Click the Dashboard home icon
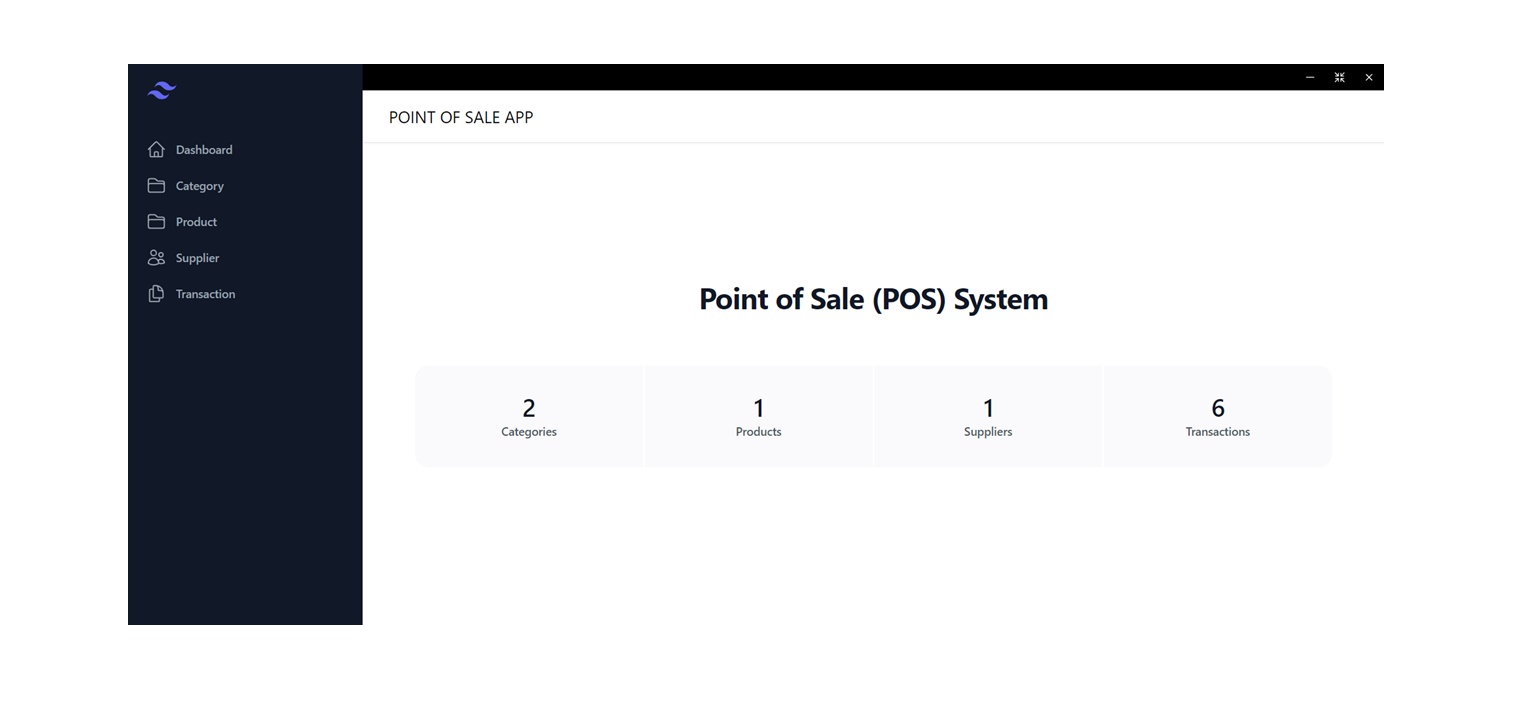 coord(156,150)
